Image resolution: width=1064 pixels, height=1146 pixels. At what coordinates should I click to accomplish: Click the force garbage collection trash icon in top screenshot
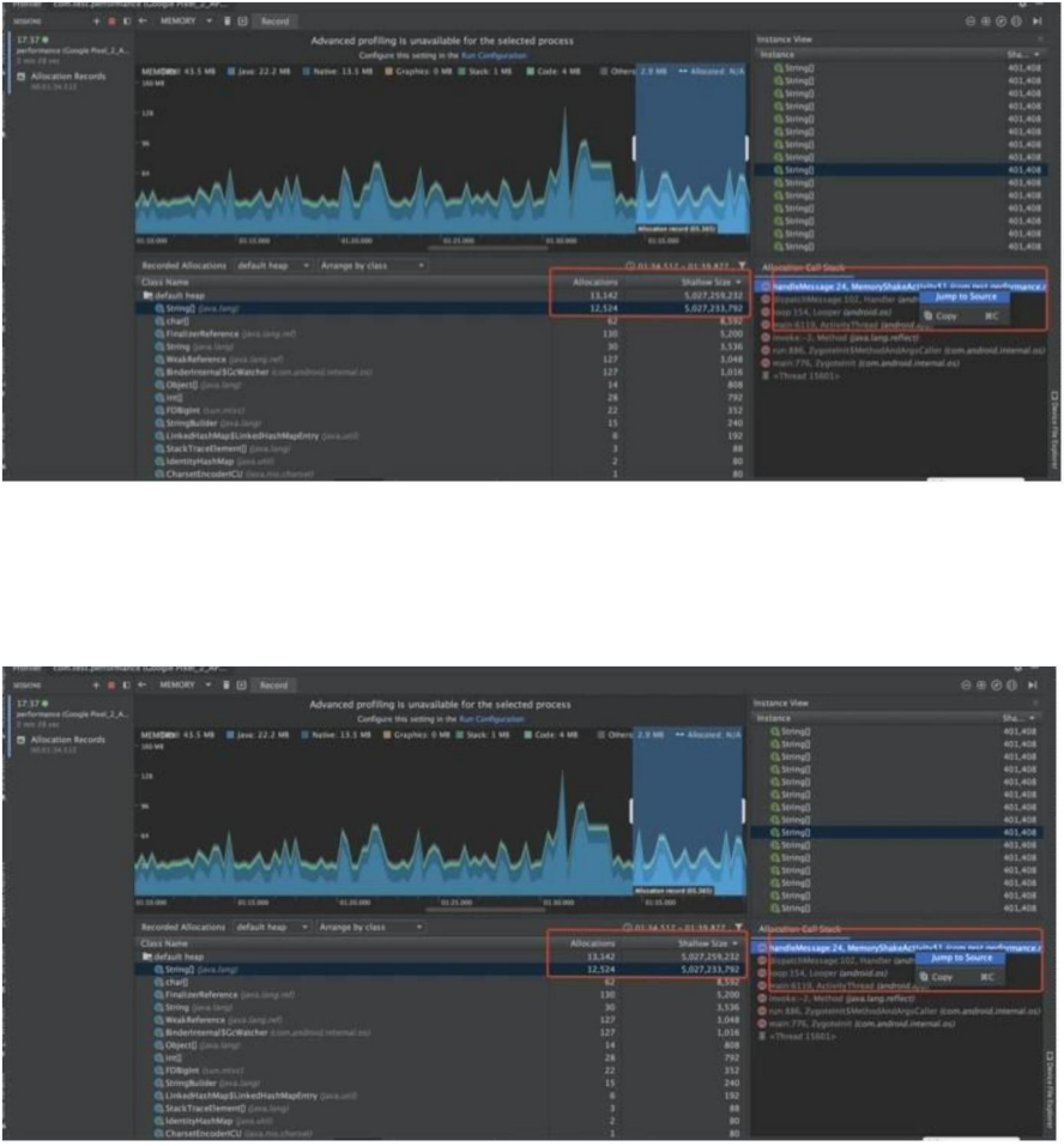coord(227,22)
